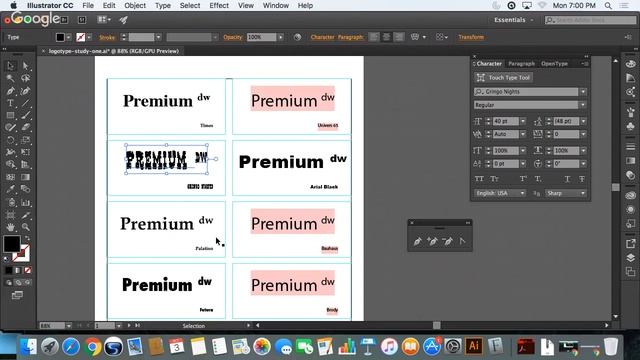Select the Line Segment tool
Screen dimensions: 640x360
[x=25, y=103]
